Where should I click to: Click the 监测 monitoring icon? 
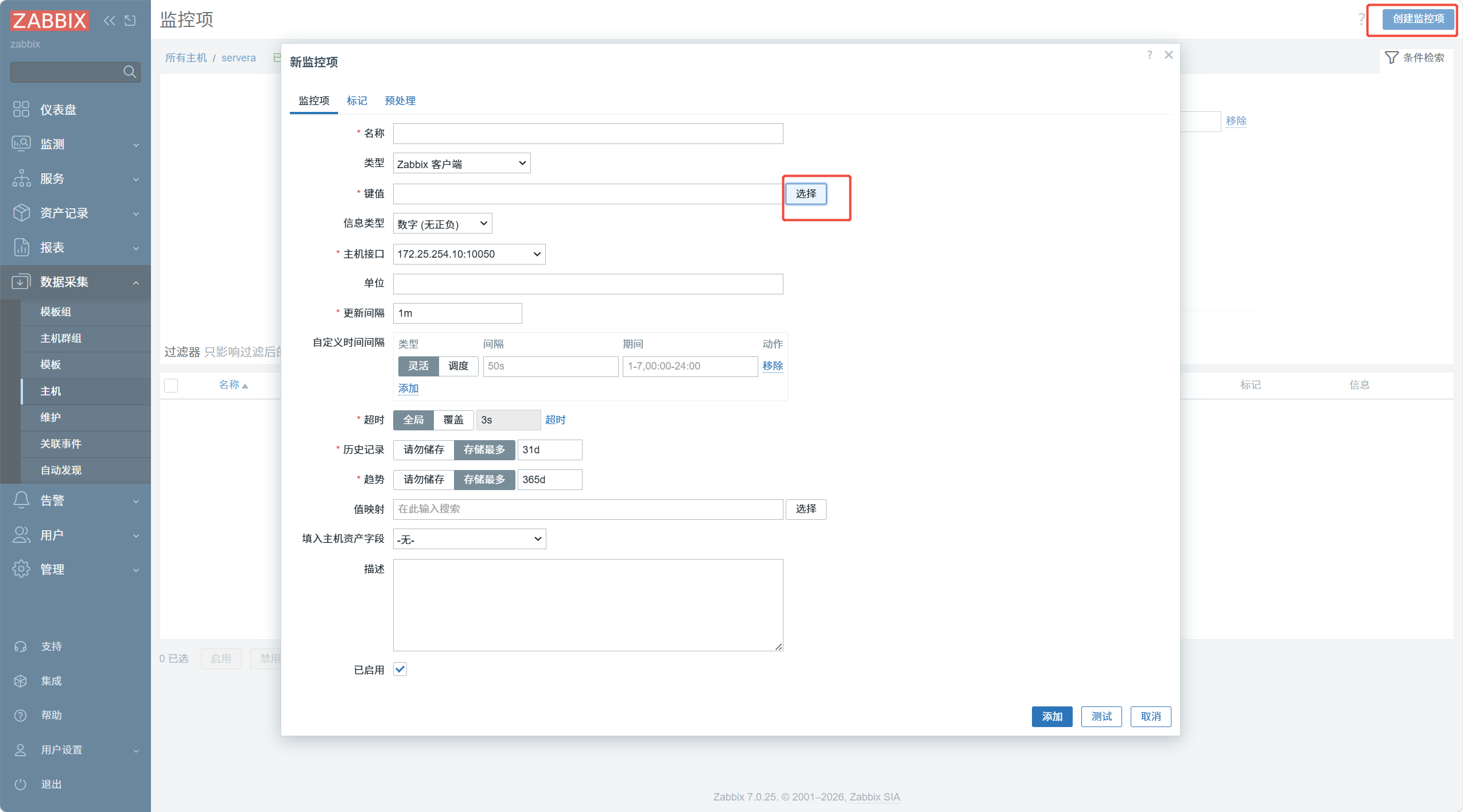coord(21,143)
